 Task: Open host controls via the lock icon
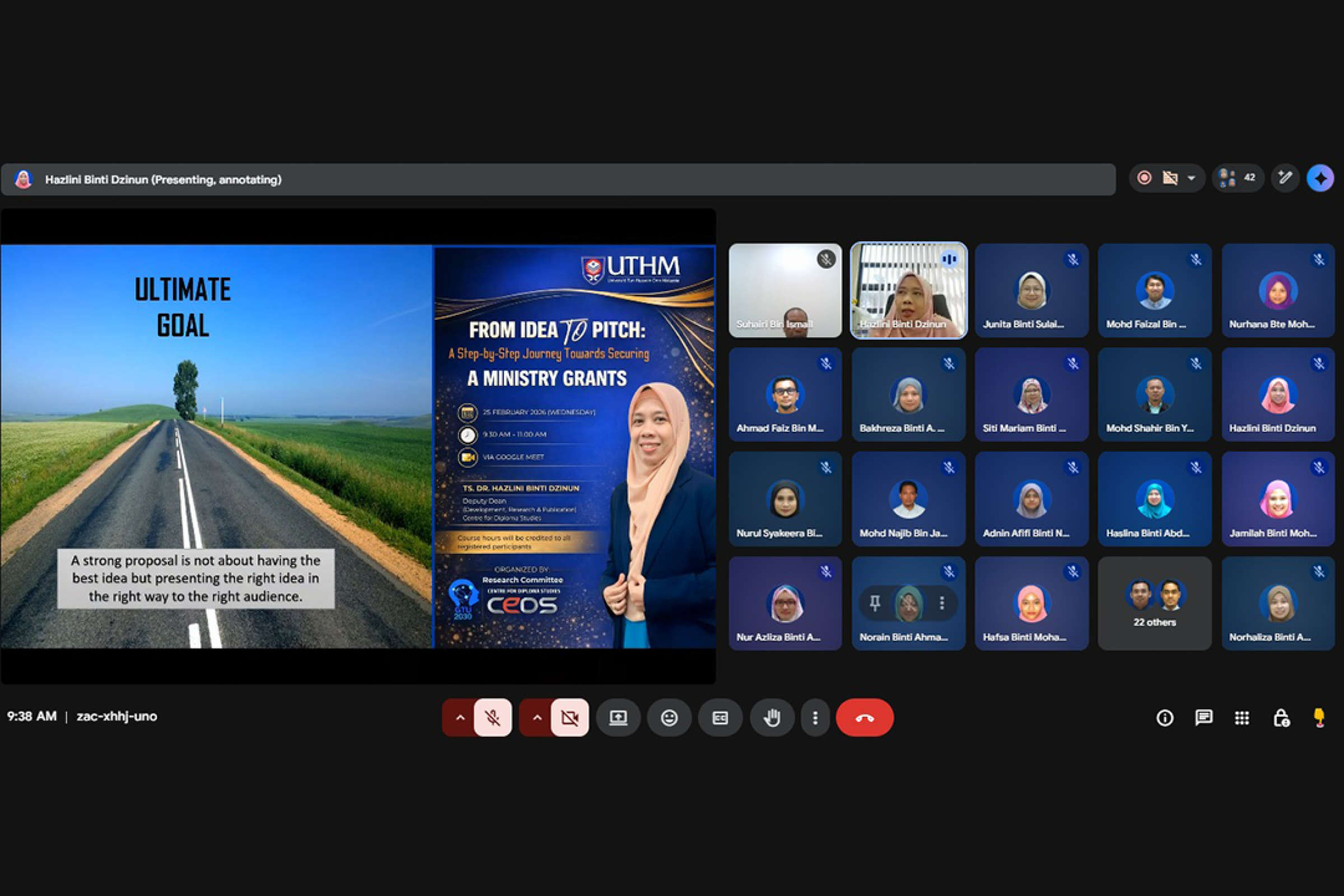click(1281, 718)
